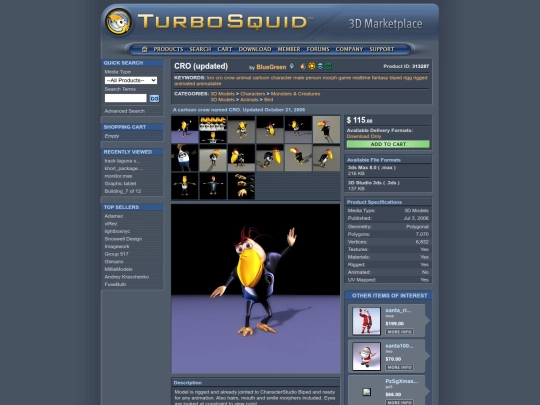Open the Products menu
The image size is (540, 405).
tap(168, 49)
